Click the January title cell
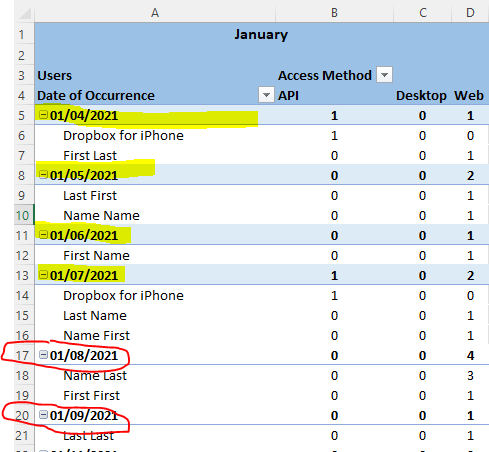 (261, 34)
